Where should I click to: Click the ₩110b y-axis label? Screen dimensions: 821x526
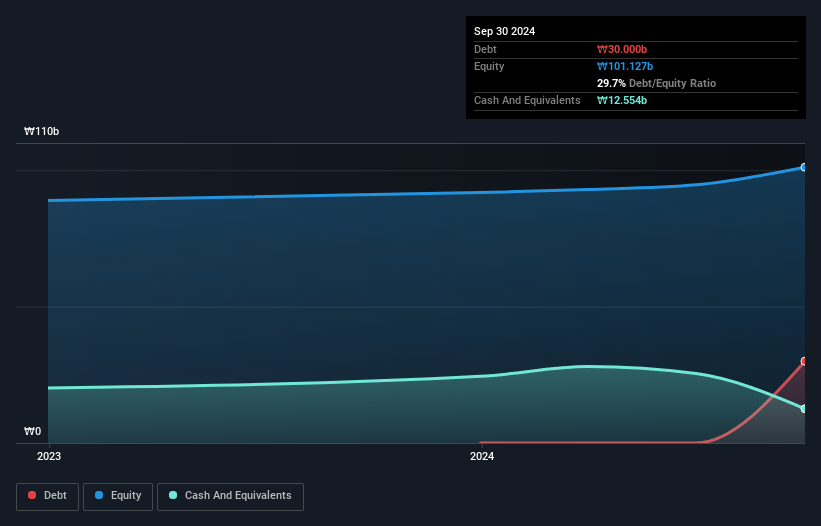pos(41,131)
